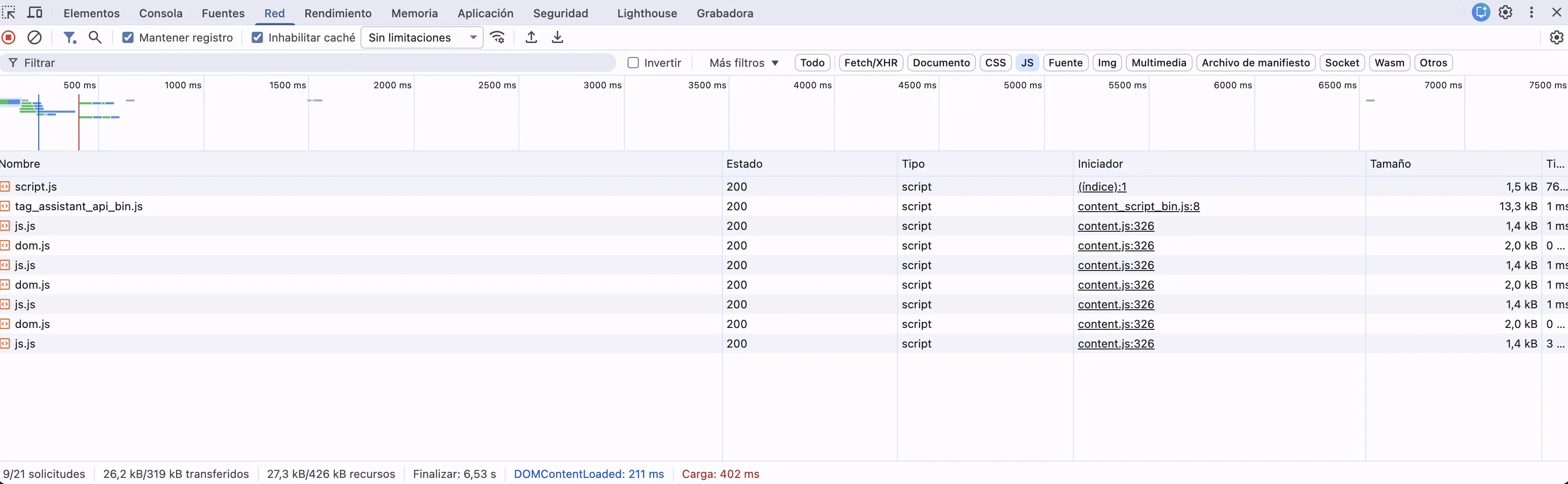Close the DevTools panel
This screenshot has height=484, width=1568.
[x=1556, y=13]
